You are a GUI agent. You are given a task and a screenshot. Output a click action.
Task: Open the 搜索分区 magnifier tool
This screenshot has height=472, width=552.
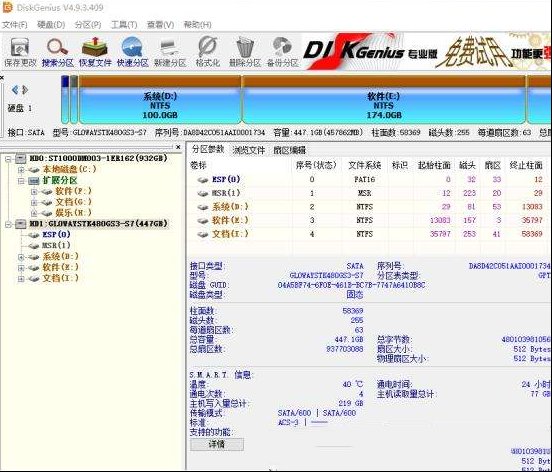pos(57,52)
